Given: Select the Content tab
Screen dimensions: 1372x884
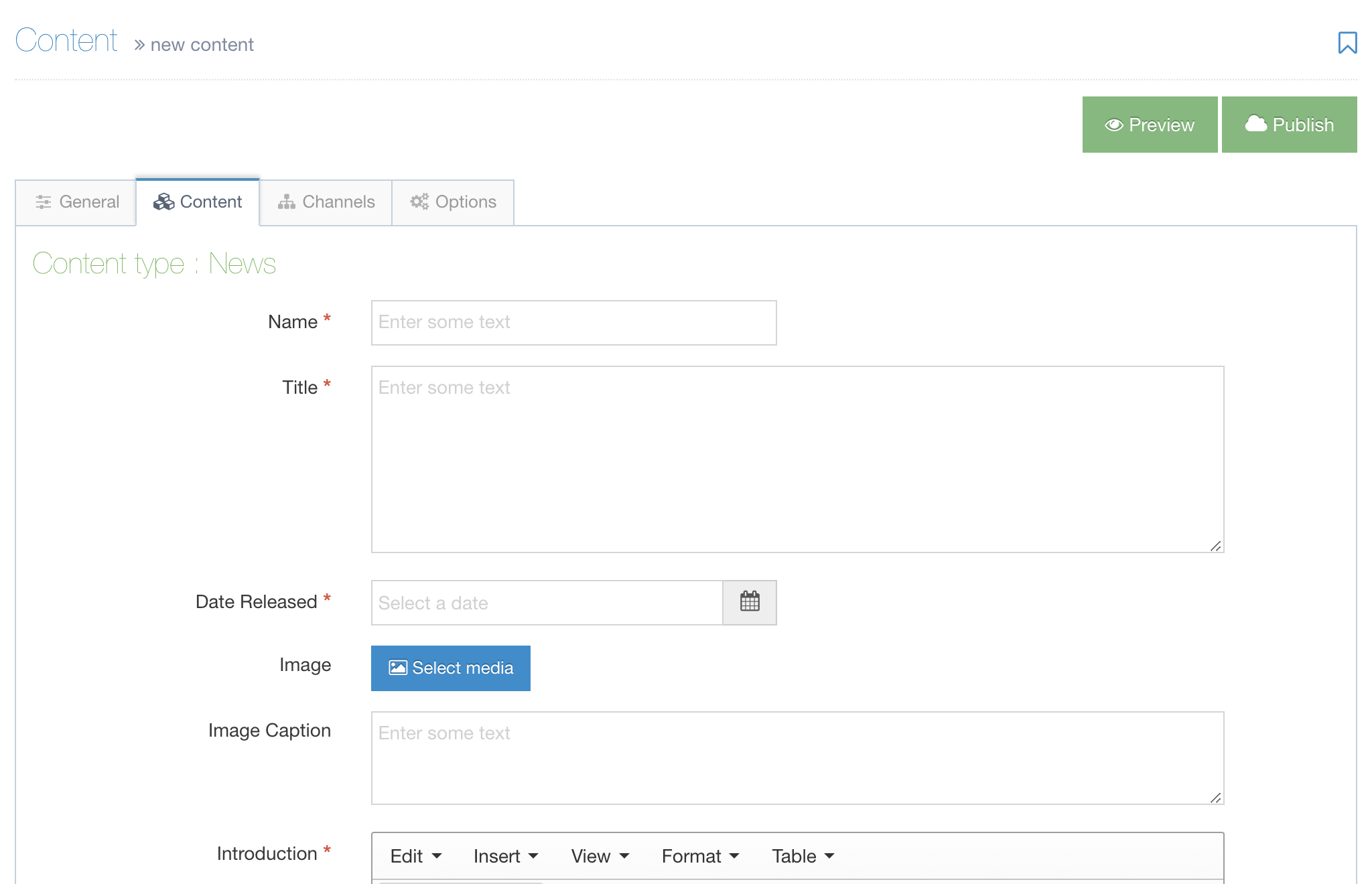Looking at the screenshot, I should 198,202.
